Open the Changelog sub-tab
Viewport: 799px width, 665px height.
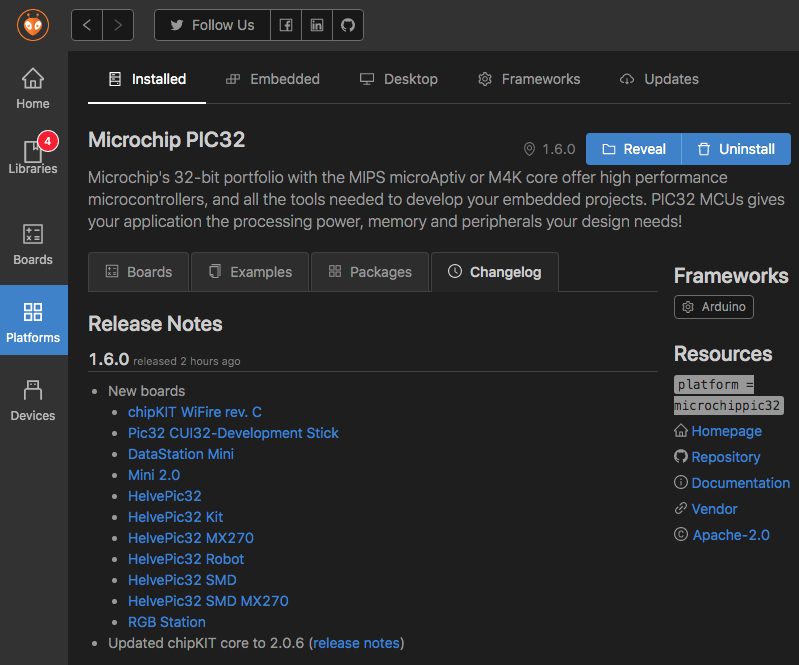495,272
